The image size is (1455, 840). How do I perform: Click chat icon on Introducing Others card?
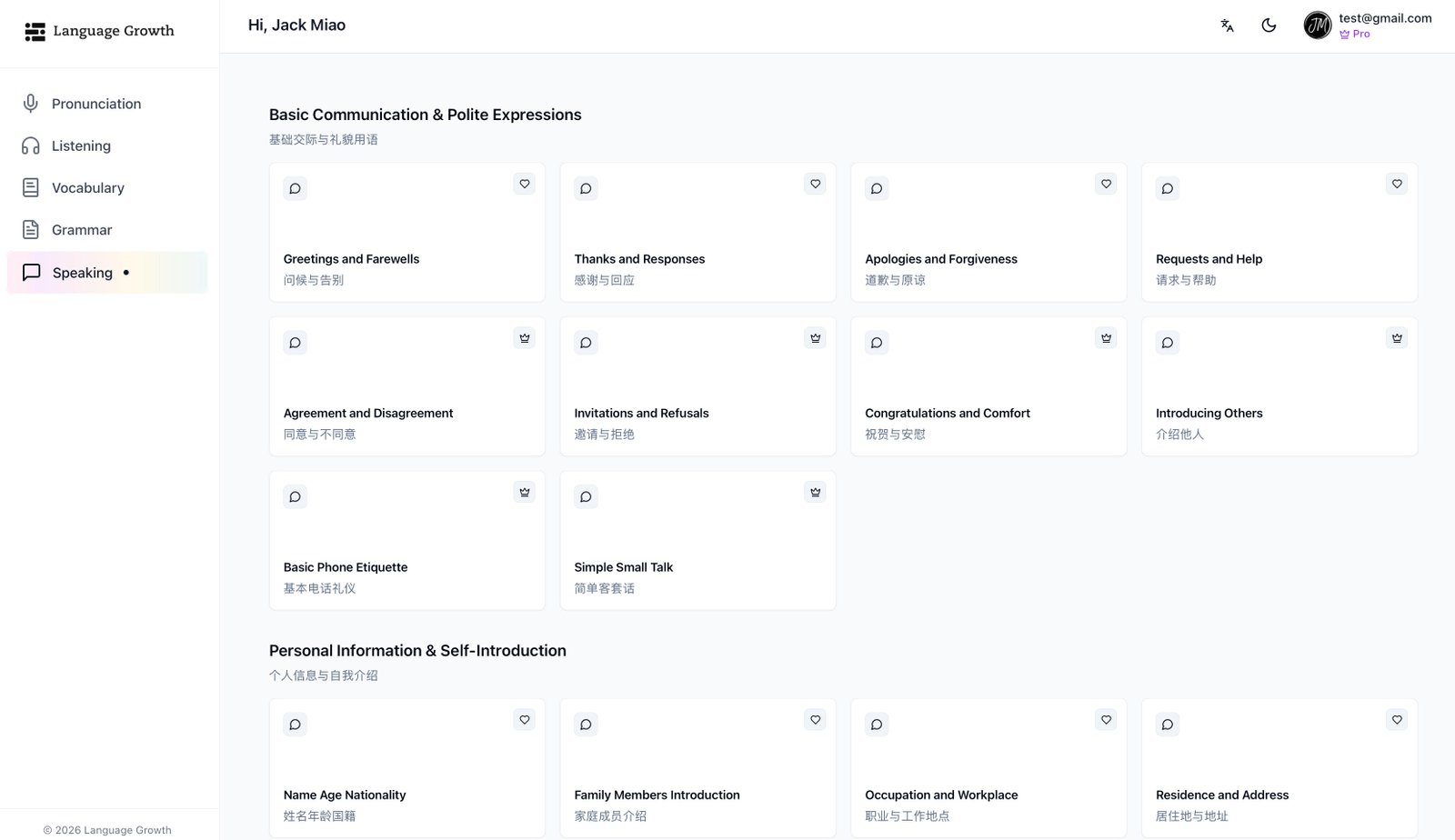click(x=1168, y=343)
